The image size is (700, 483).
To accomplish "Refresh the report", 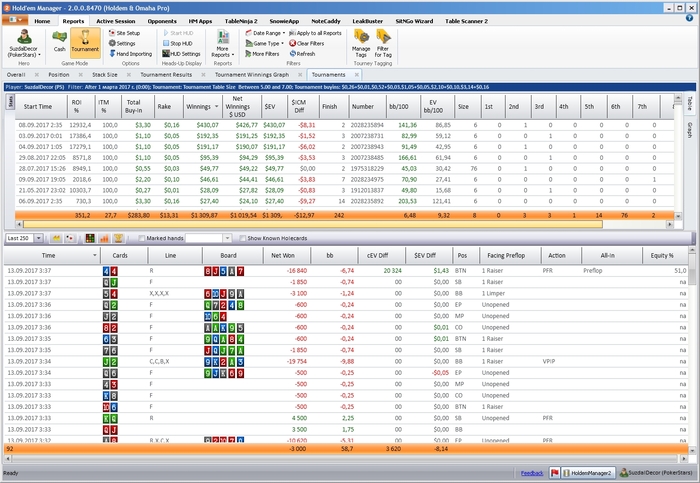I will (x=302, y=54).
